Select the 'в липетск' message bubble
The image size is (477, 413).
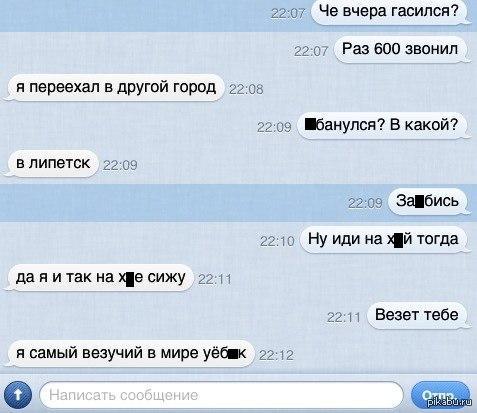coord(53,164)
